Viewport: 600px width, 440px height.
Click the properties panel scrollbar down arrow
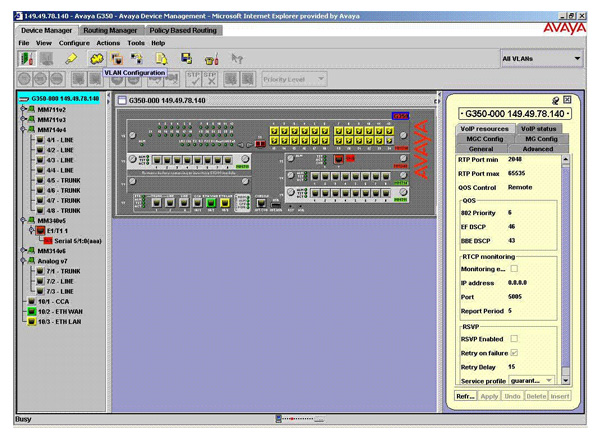[x=566, y=381]
